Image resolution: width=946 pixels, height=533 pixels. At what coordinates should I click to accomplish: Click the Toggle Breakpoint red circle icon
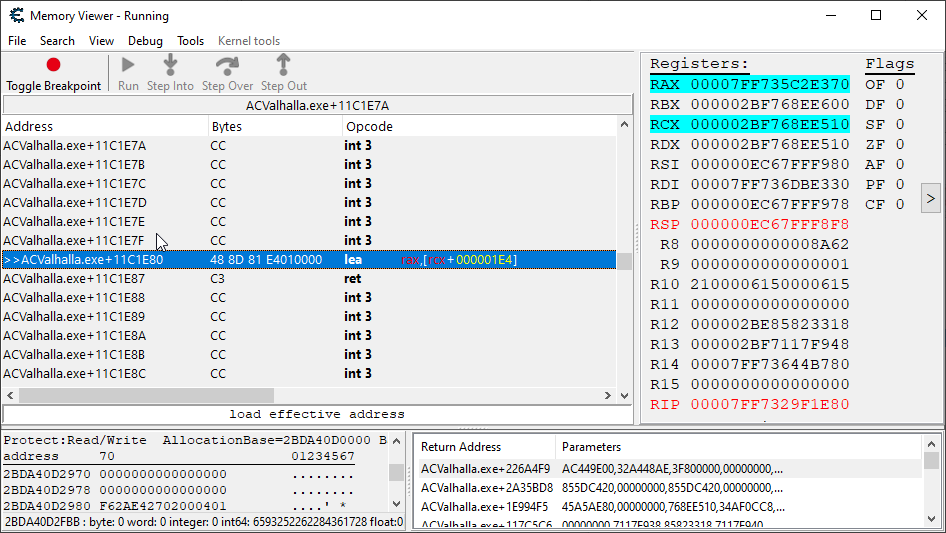[x=53, y=65]
